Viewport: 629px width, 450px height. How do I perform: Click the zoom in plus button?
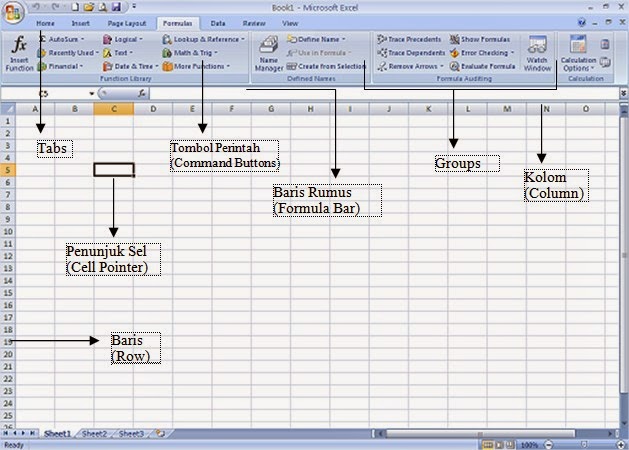[621, 445]
